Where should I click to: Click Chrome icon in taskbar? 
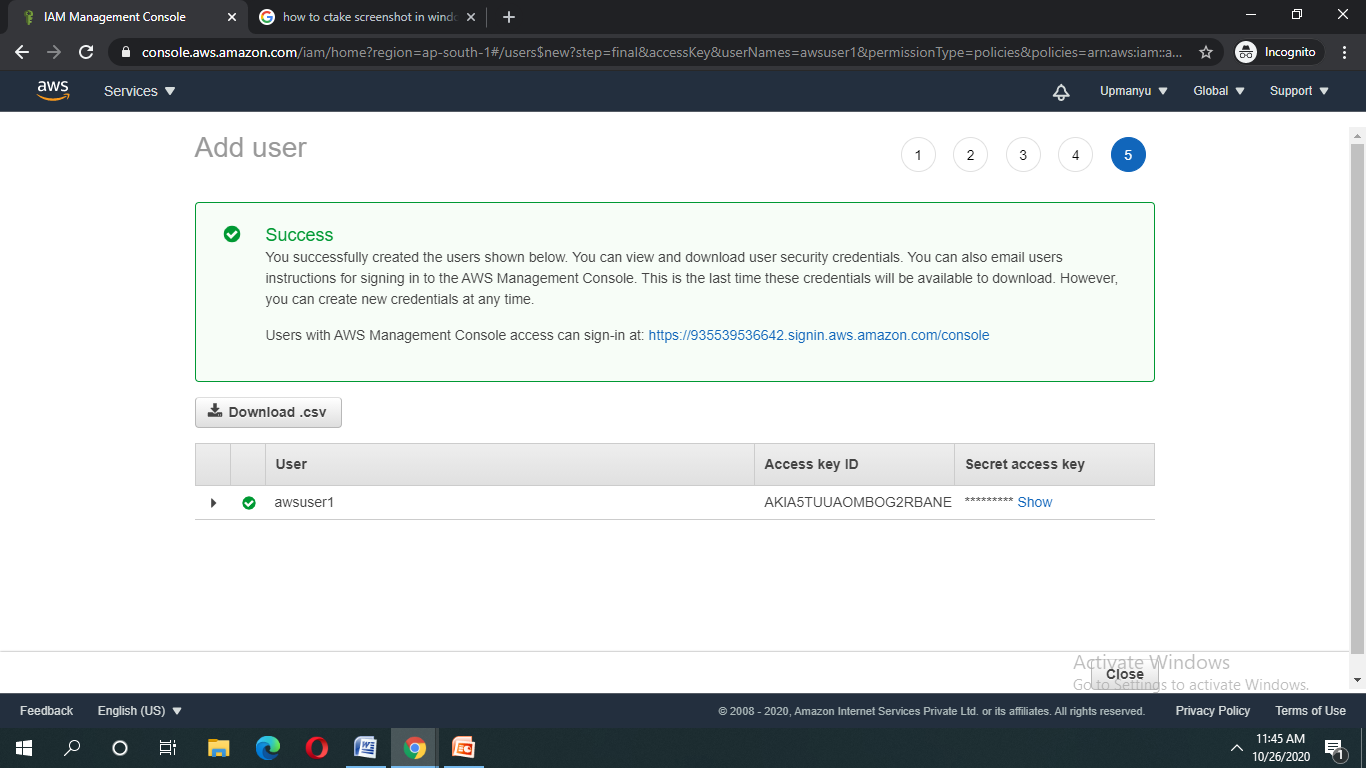click(414, 747)
